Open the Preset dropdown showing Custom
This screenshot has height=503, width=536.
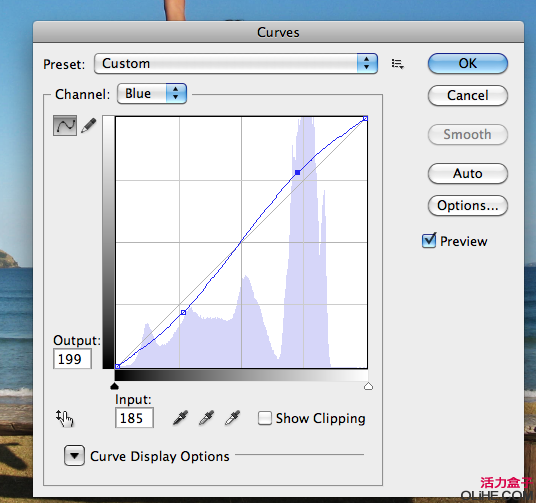coord(236,64)
